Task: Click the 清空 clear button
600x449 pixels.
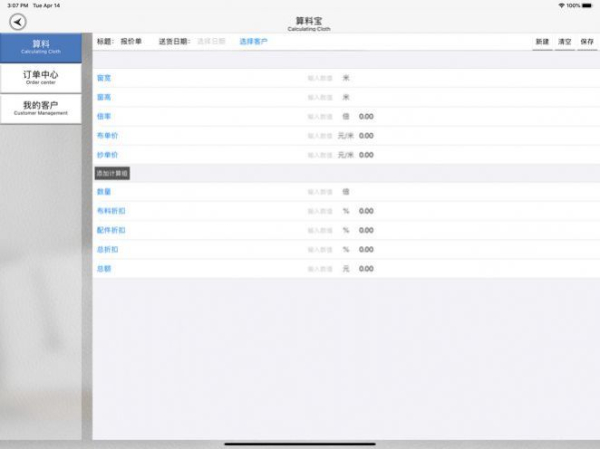Action: (564, 42)
